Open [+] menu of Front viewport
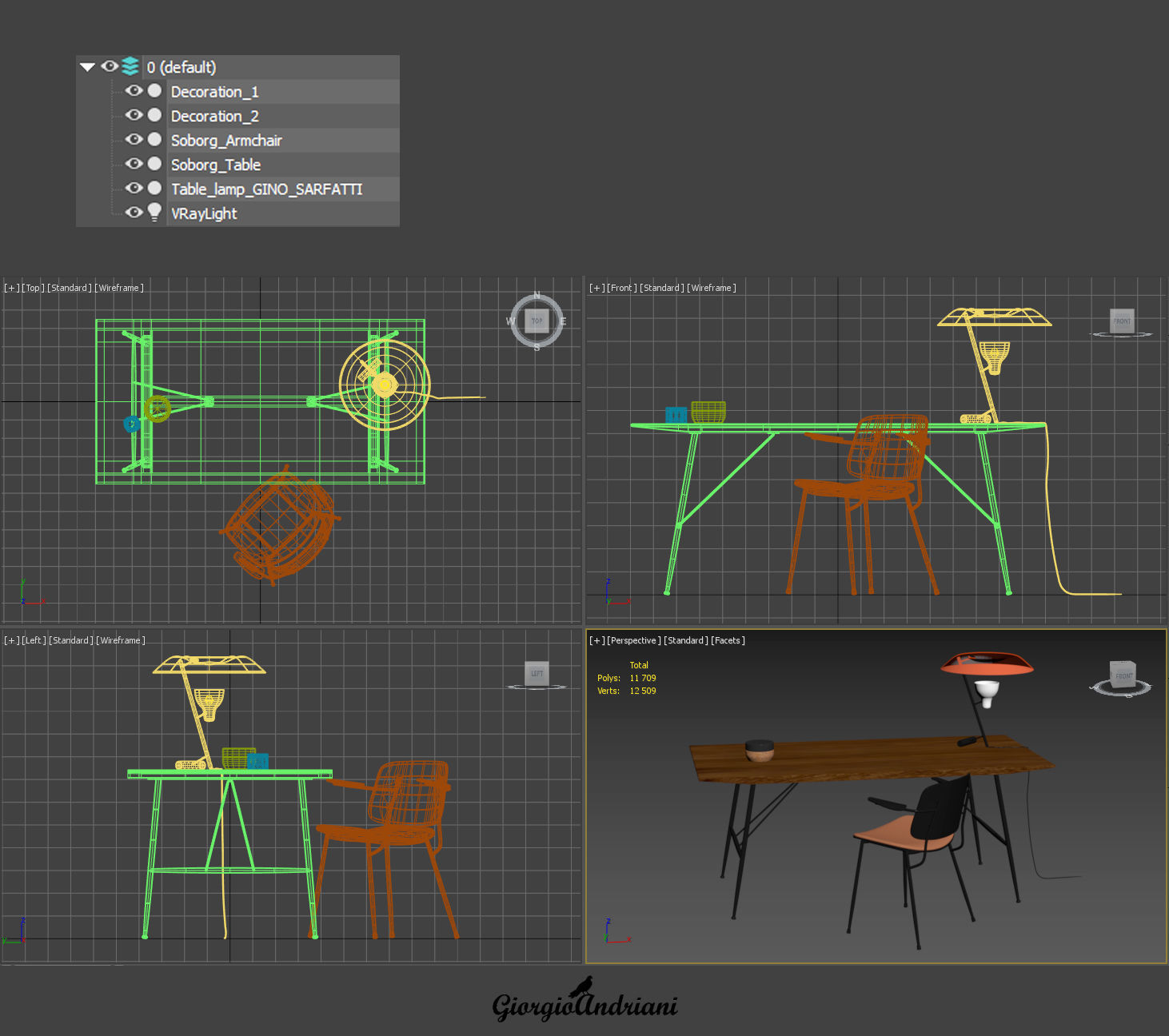 (x=597, y=288)
